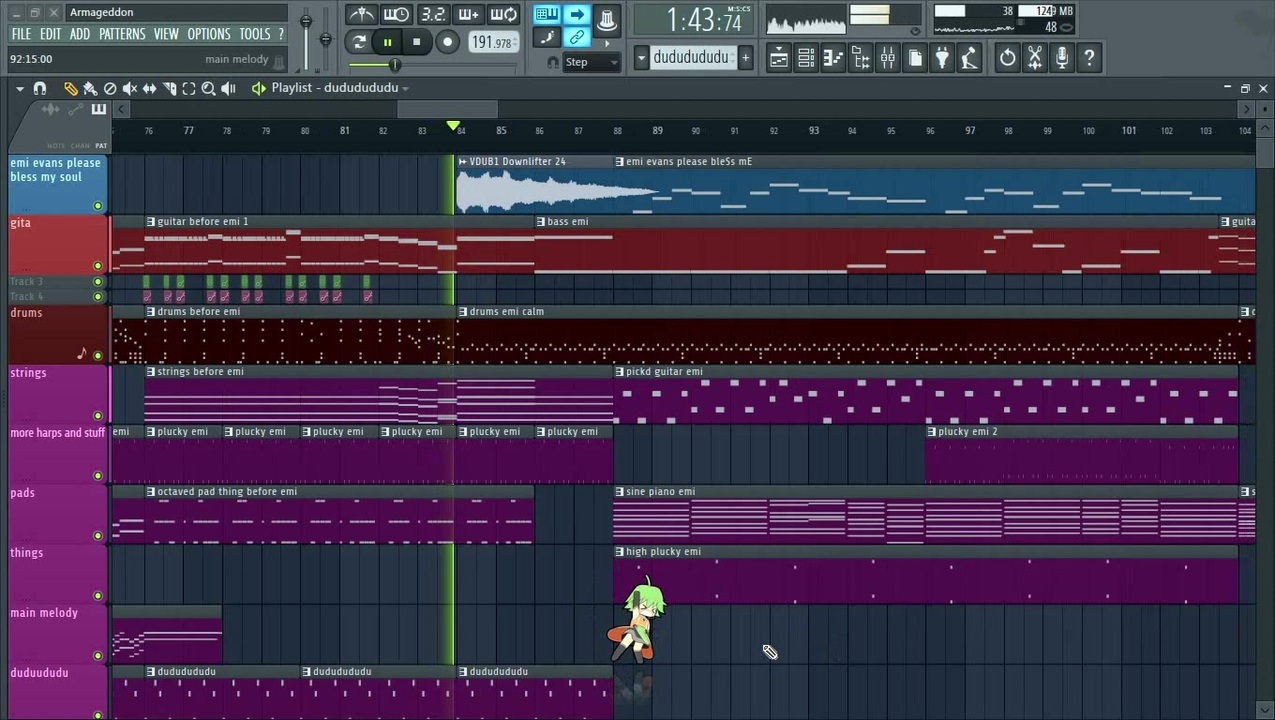1275x720 pixels.
Task: Open the VIEW menu
Action: 166,34
